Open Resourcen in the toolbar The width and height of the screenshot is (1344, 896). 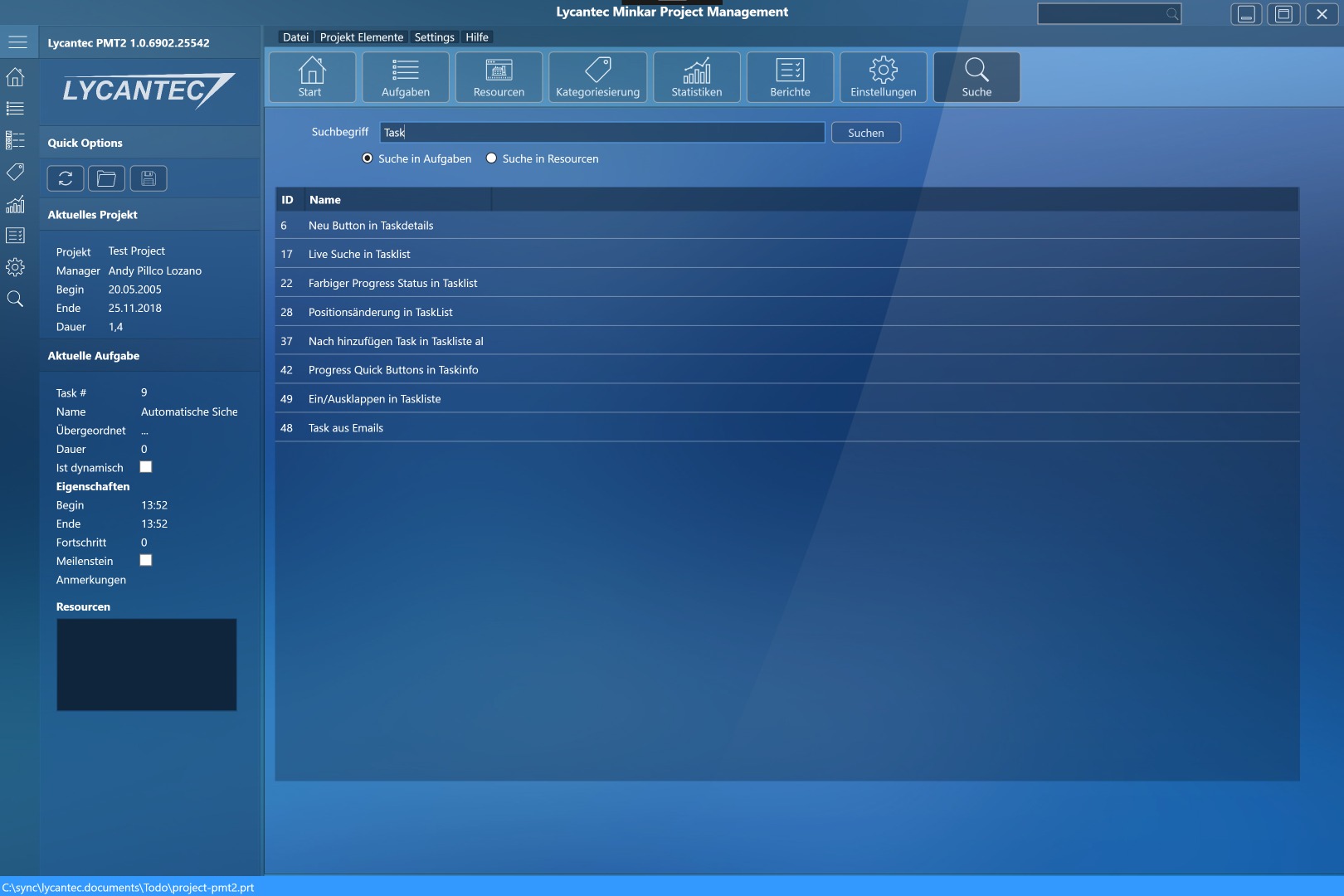[499, 77]
